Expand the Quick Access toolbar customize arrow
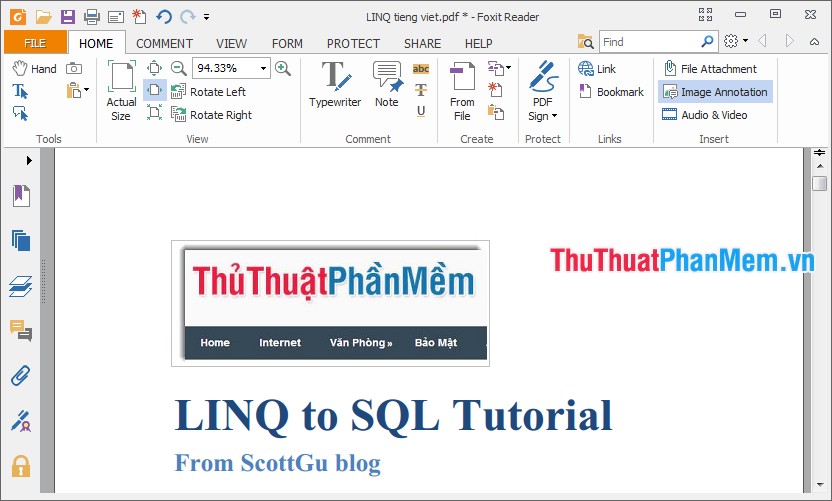The width and height of the screenshot is (832, 501). (x=206, y=17)
